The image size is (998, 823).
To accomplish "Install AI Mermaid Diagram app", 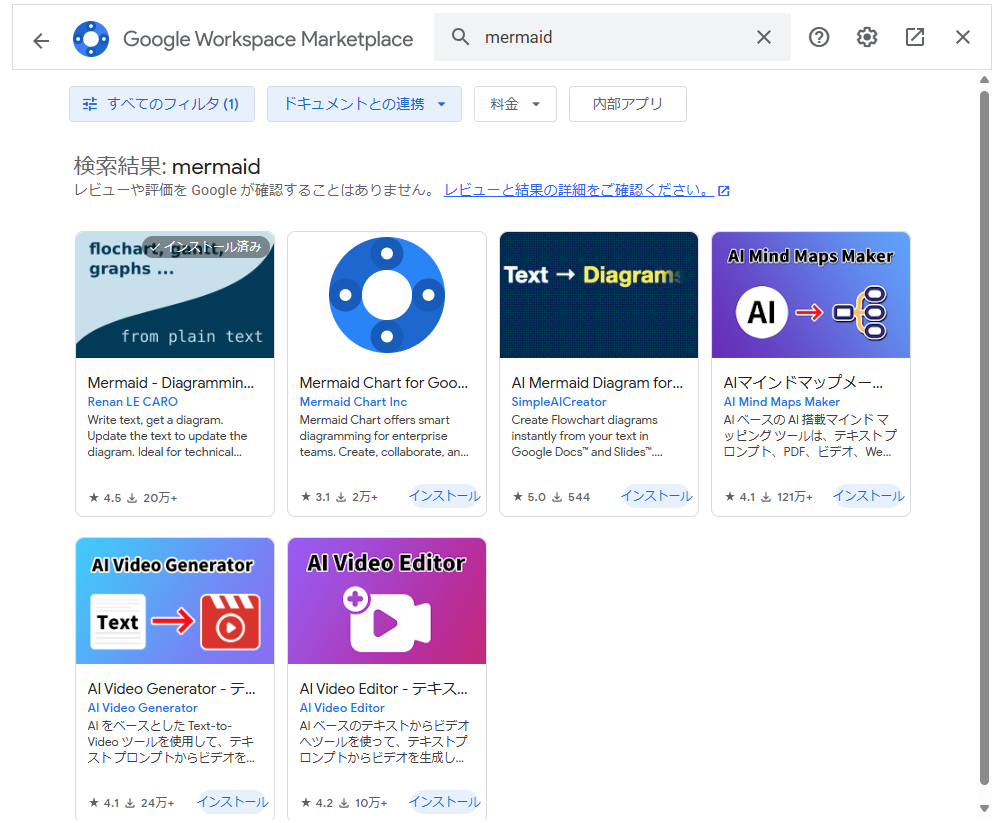I will 656,496.
